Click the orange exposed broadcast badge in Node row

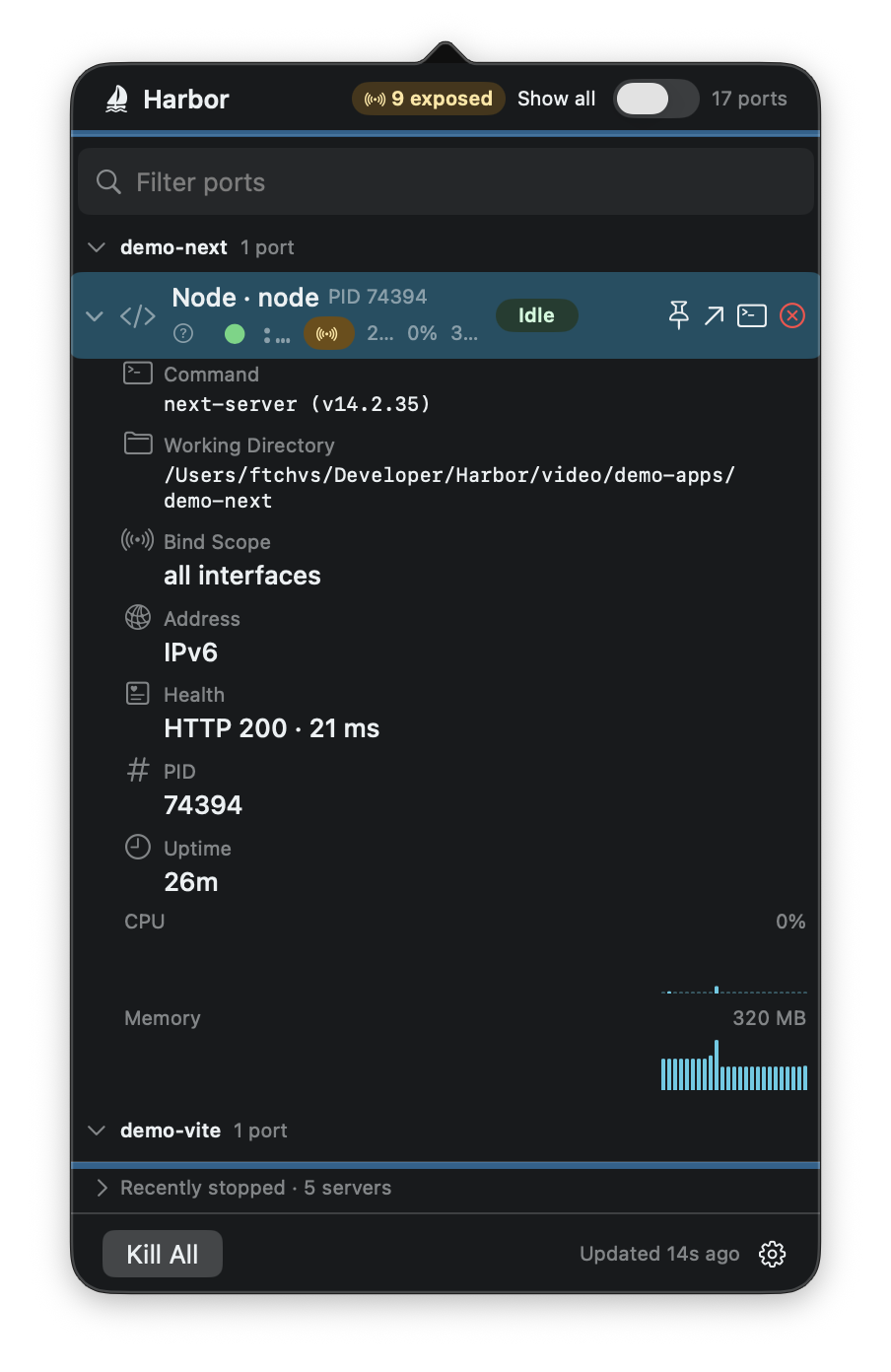[328, 334]
